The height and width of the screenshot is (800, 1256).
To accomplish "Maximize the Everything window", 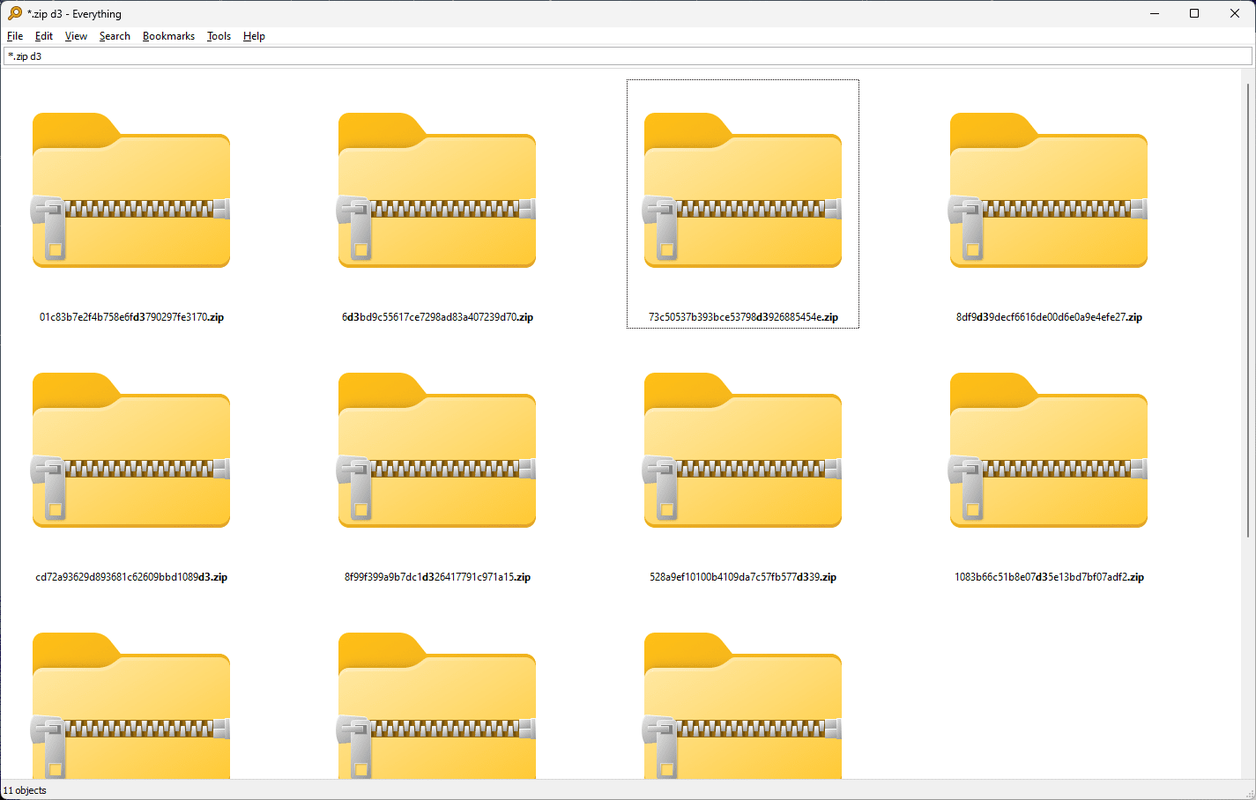I will (x=1194, y=14).
